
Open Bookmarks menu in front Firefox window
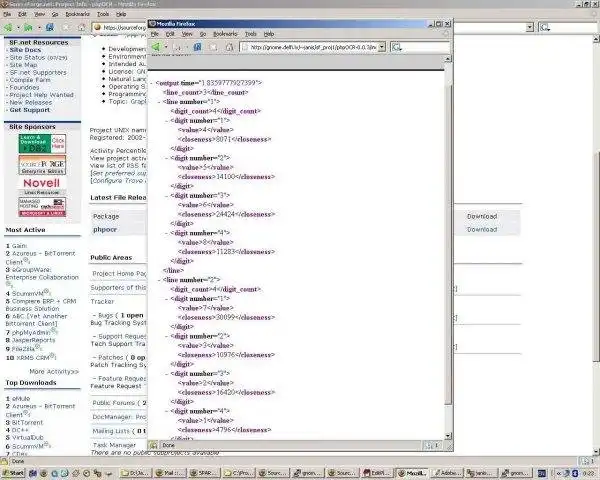[225, 34]
